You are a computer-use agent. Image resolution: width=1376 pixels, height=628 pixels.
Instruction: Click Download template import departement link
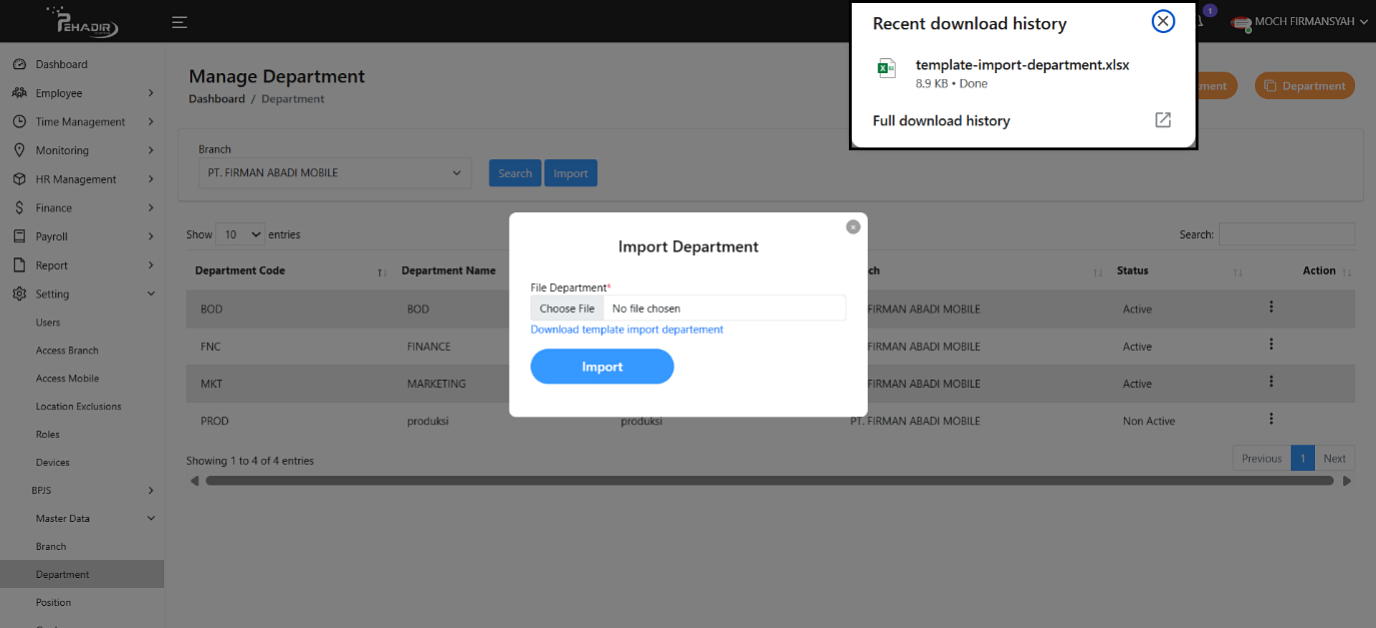pyautogui.click(x=626, y=329)
